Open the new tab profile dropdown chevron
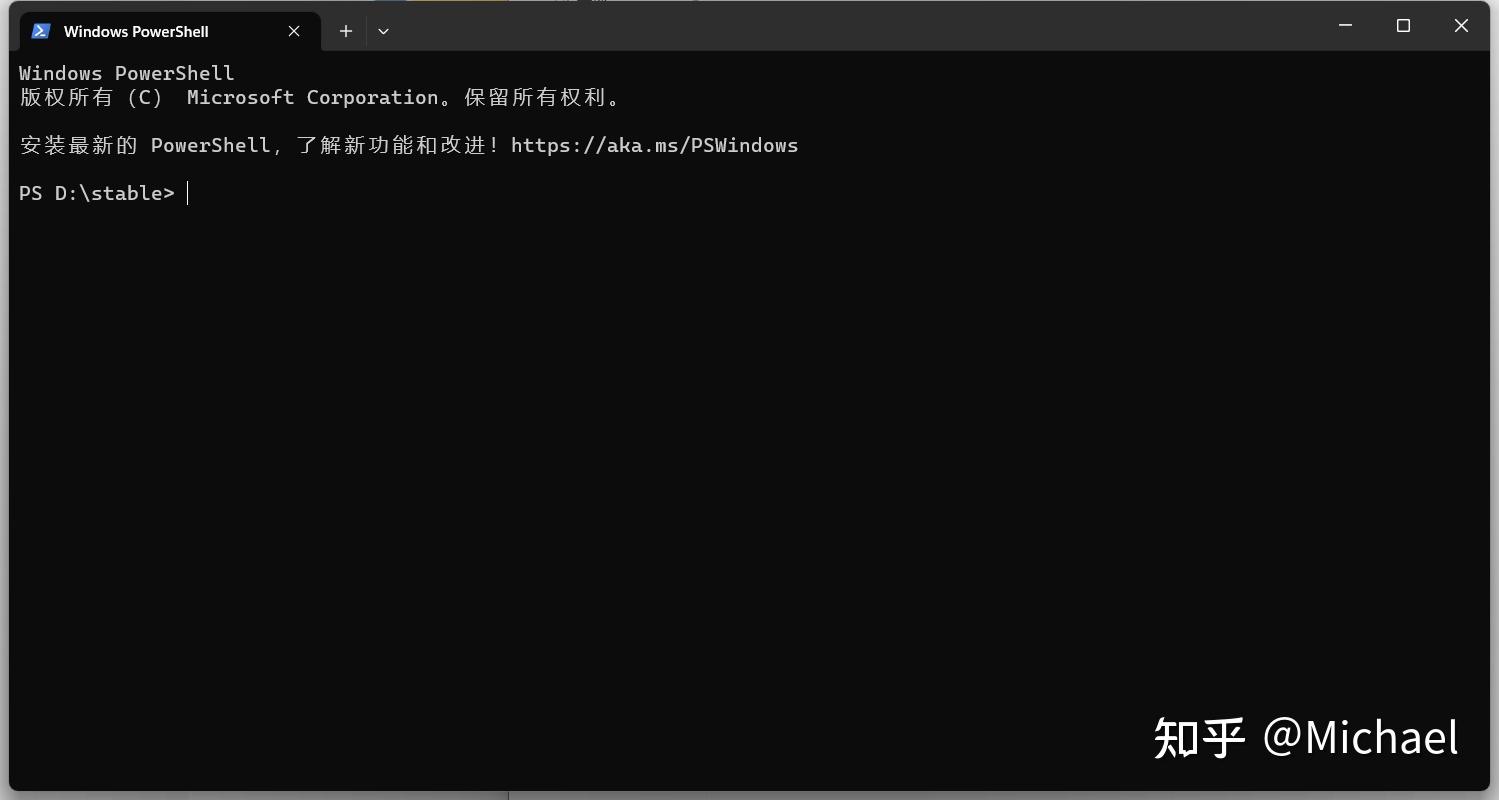1499x800 pixels. (x=384, y=31)
